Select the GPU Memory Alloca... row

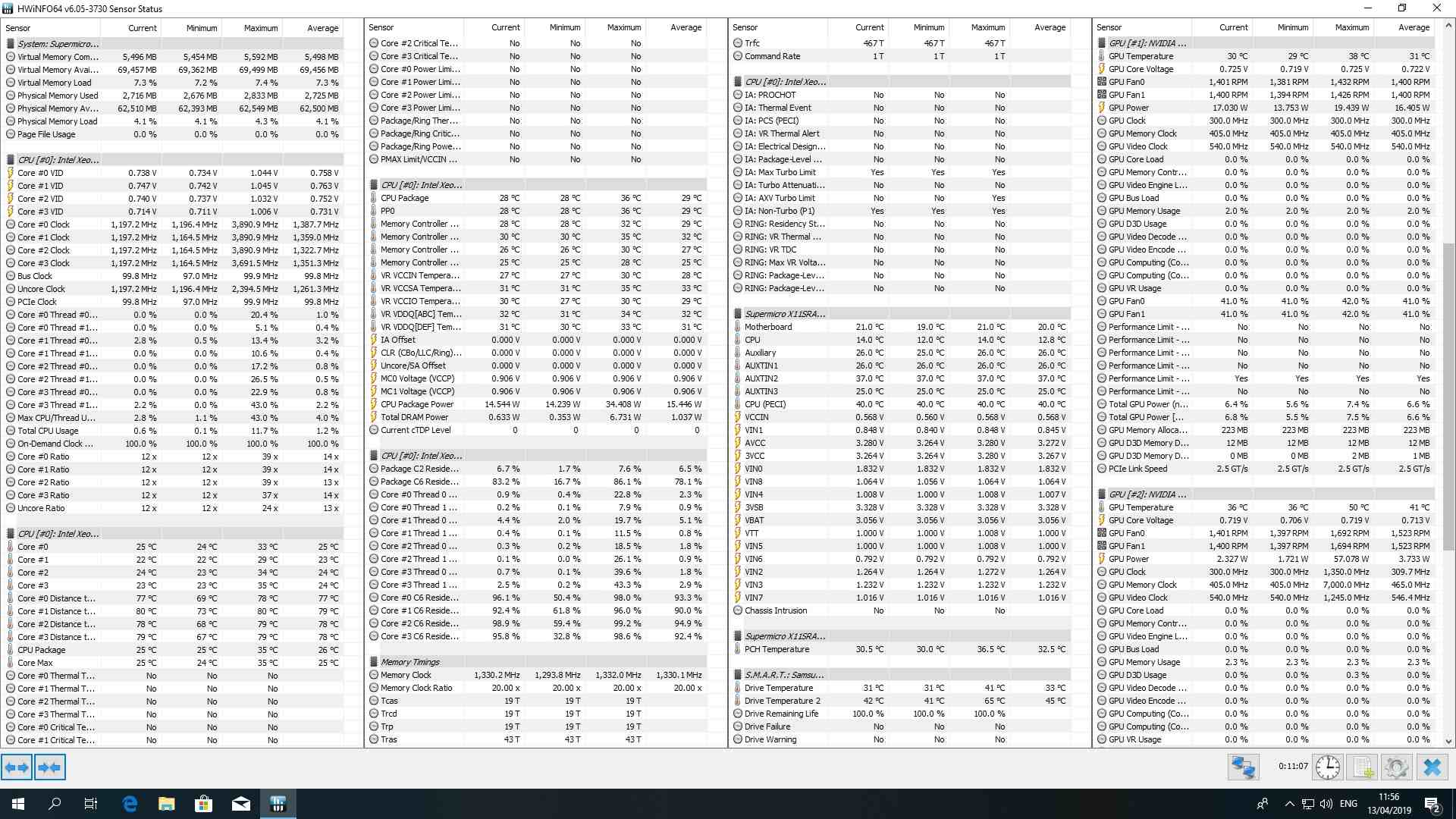point(1265,430)
